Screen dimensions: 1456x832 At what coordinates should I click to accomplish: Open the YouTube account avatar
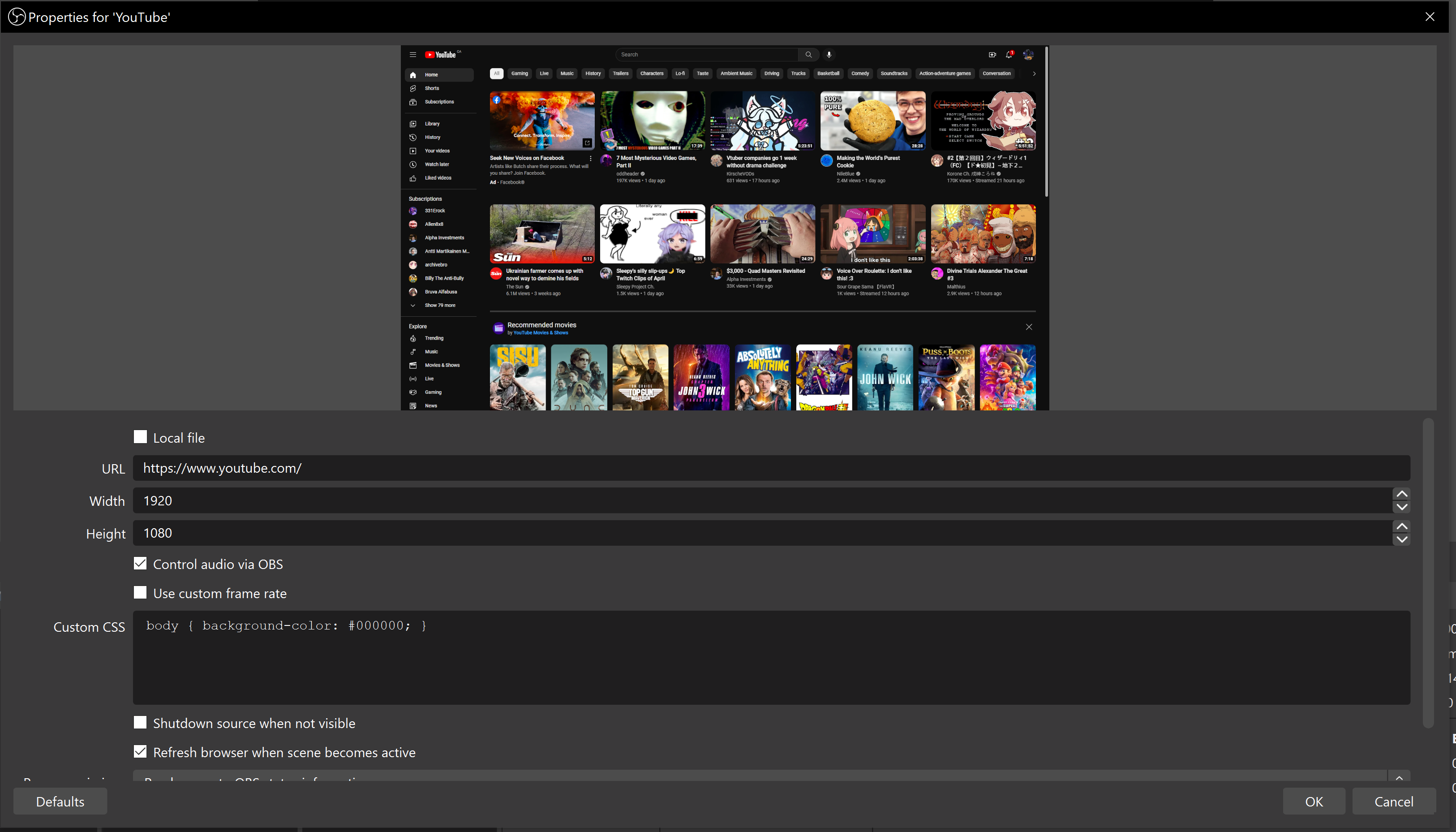tap(1028, 55)
